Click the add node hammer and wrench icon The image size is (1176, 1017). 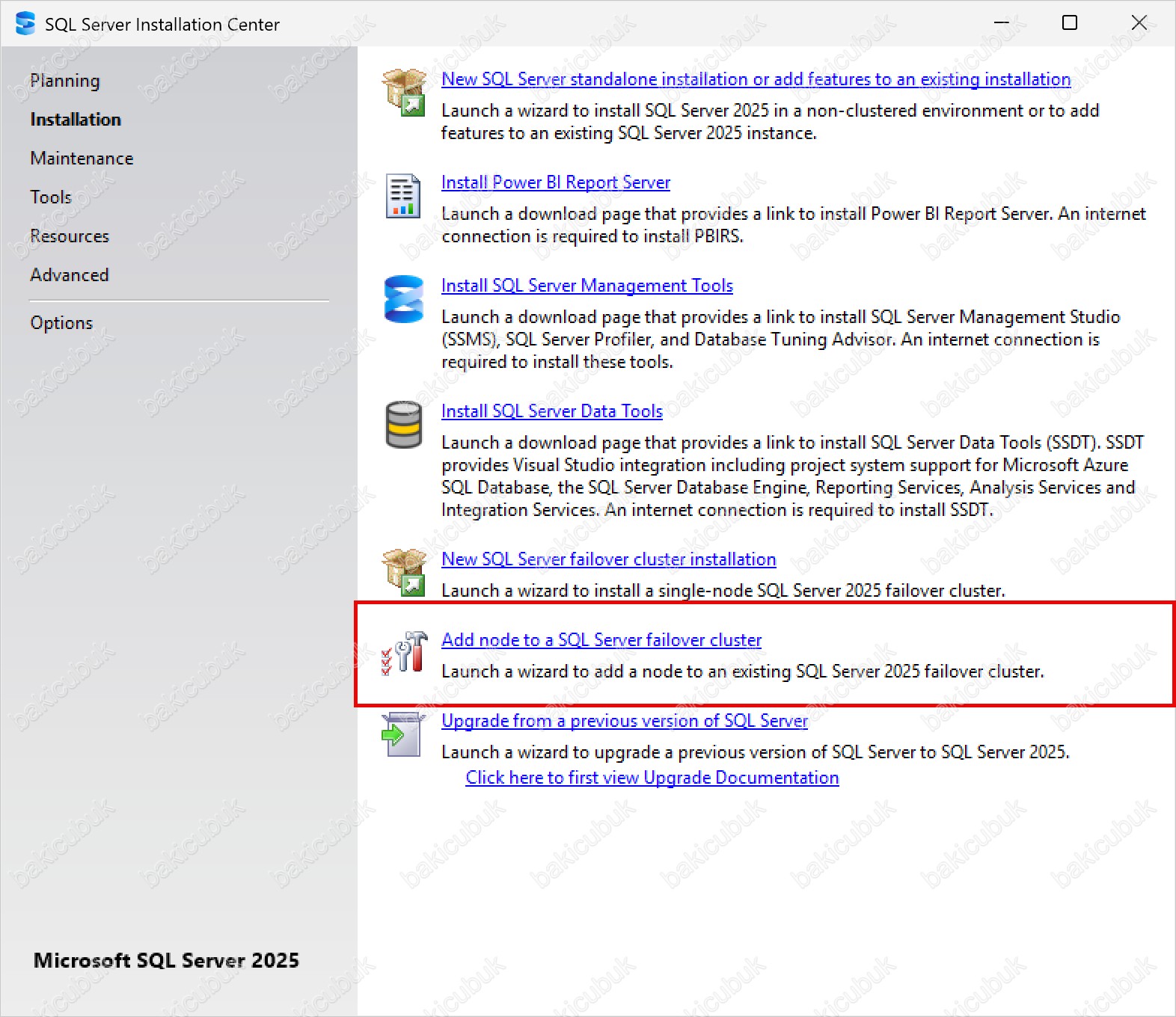pyautogui.click(x=405, y=653)
